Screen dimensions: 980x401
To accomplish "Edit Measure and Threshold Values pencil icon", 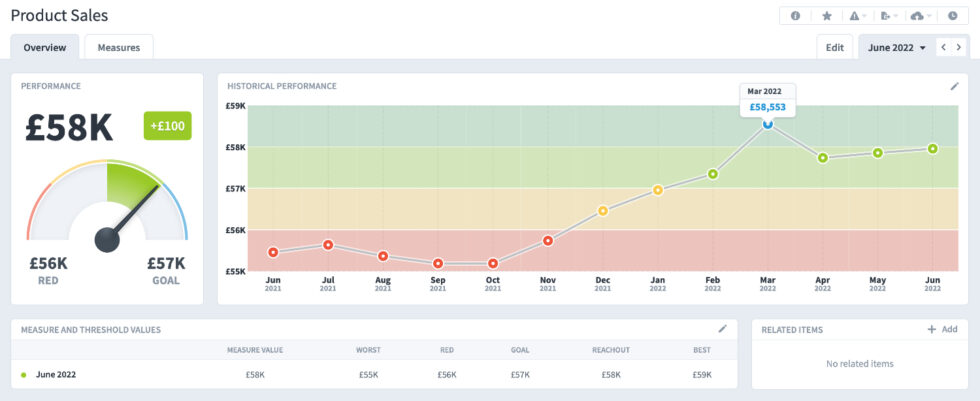I will pos(723,328).
